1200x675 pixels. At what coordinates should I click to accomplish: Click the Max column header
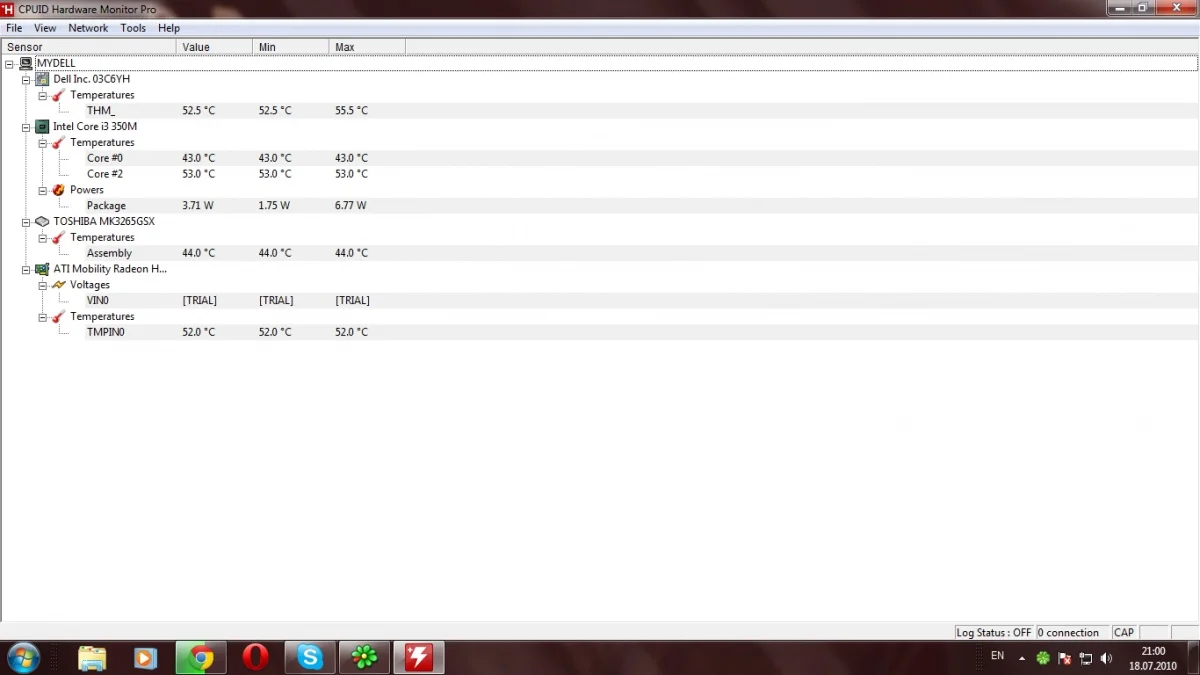tap(367, 47)
